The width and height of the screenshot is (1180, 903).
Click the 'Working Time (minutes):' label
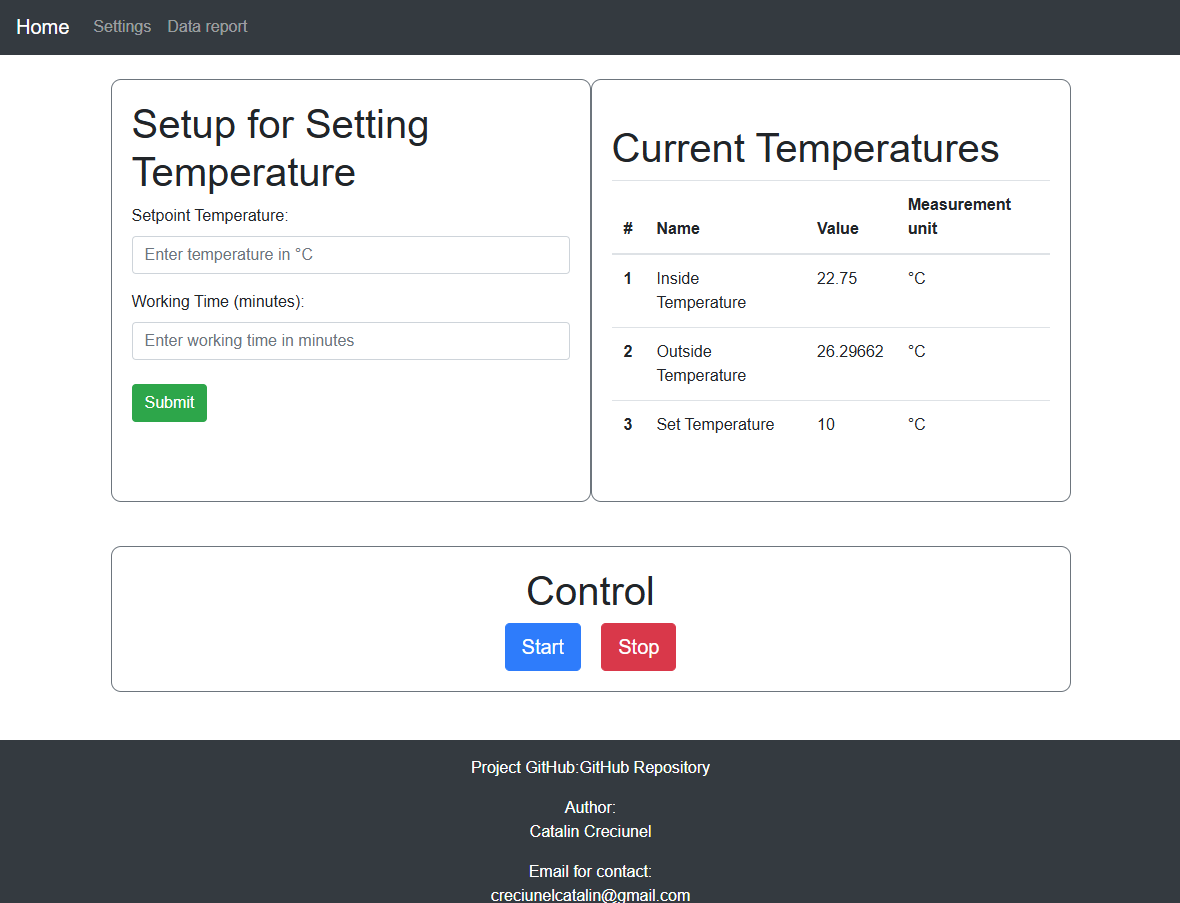pyautogui.click(x=218, y=302)
